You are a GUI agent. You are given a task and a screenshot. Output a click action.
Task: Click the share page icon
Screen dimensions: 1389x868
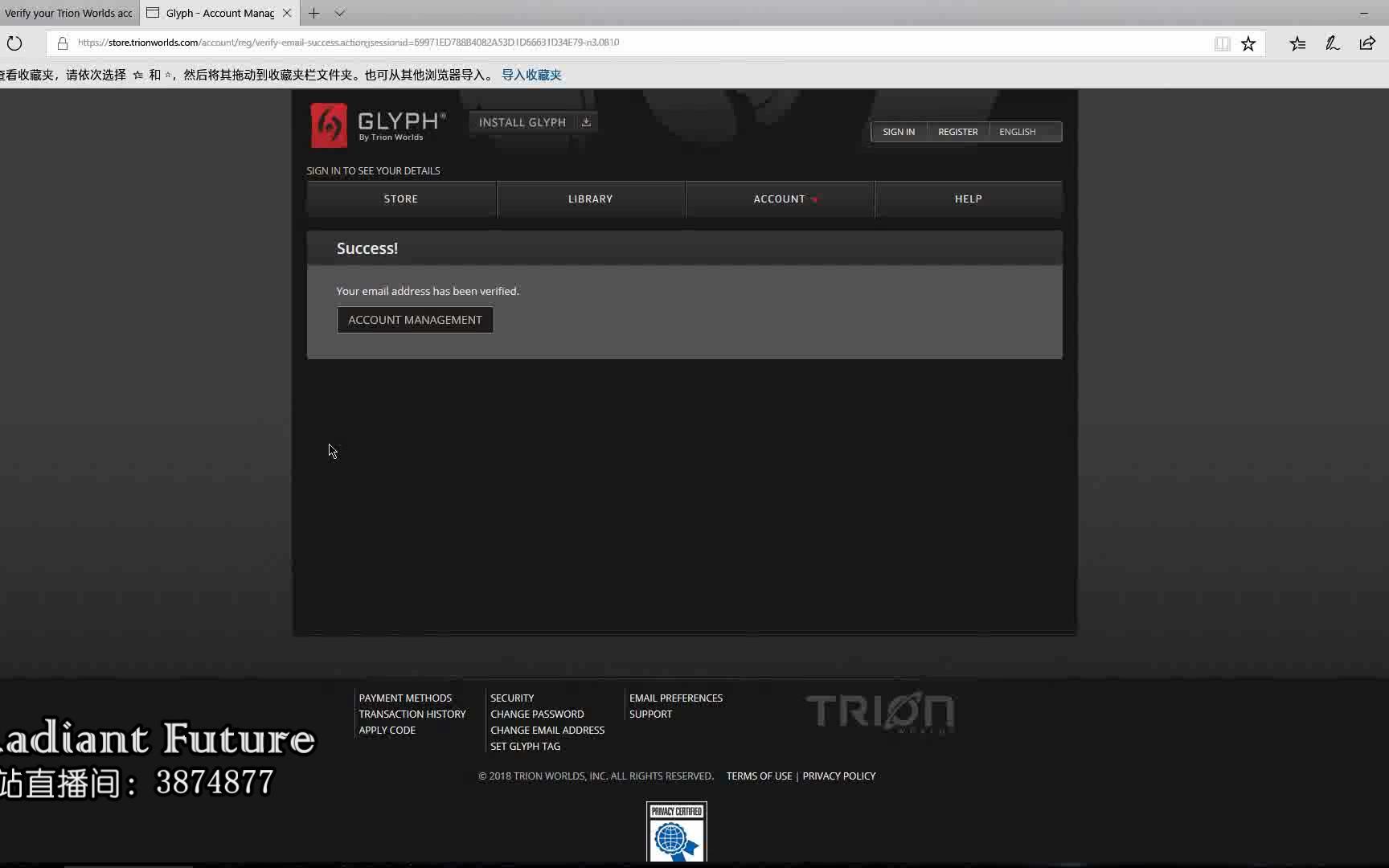click(x=1367, y=43)
